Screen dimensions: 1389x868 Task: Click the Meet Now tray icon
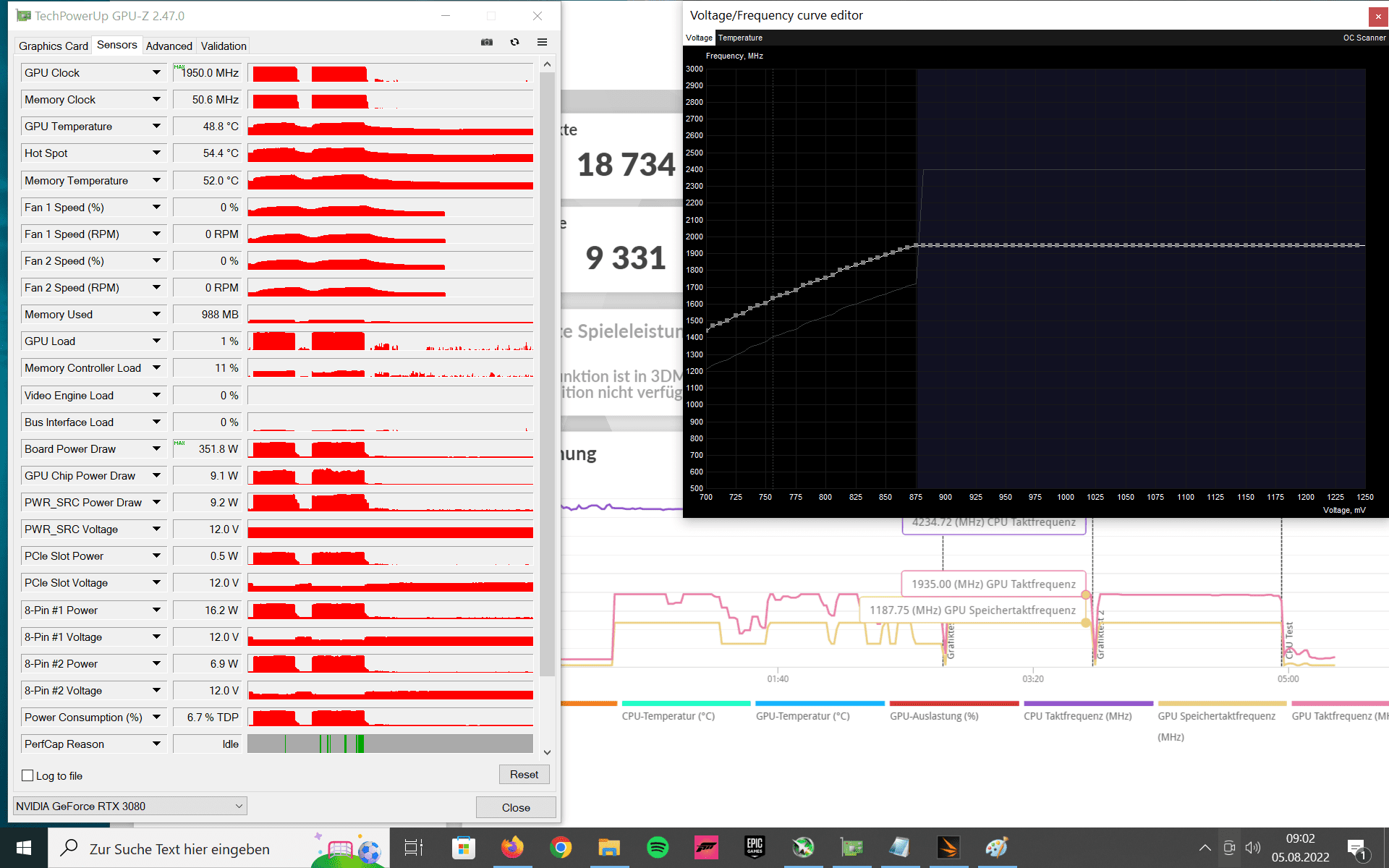1229,848
